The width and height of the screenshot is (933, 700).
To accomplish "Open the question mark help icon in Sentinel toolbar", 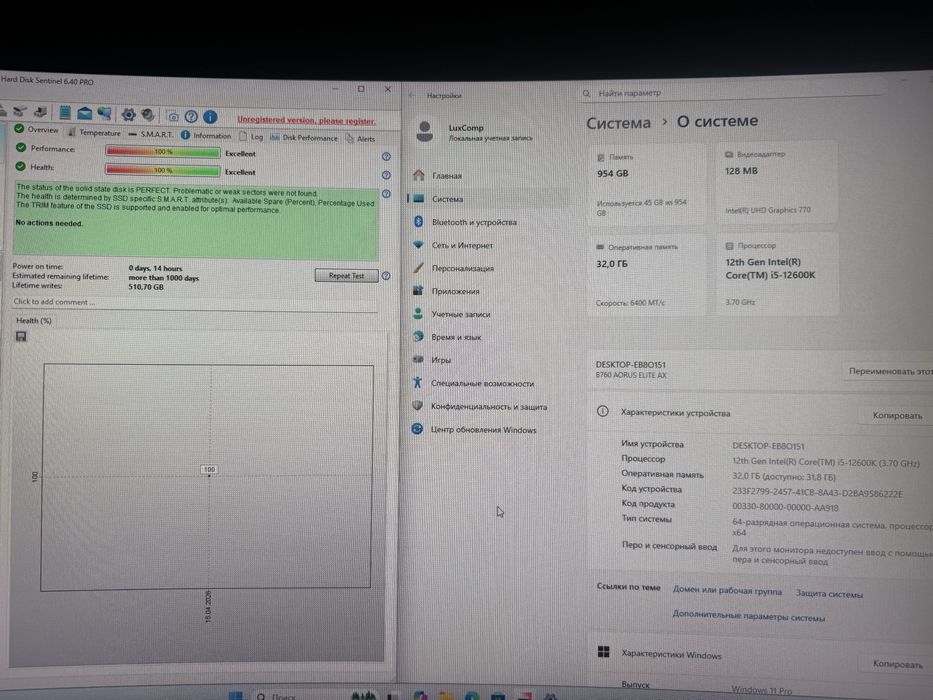I will pyautogui.click(x=191, y=117).
